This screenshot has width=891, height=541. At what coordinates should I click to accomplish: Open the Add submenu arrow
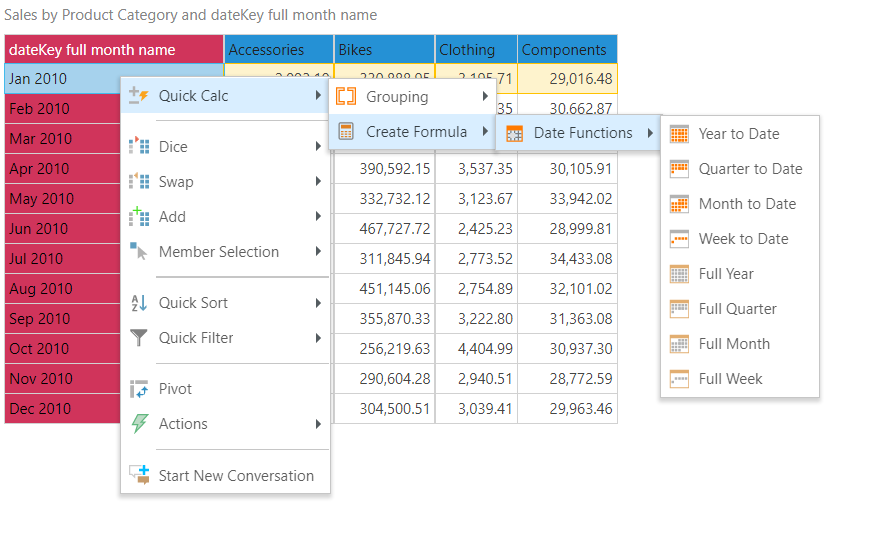point(318,217)
